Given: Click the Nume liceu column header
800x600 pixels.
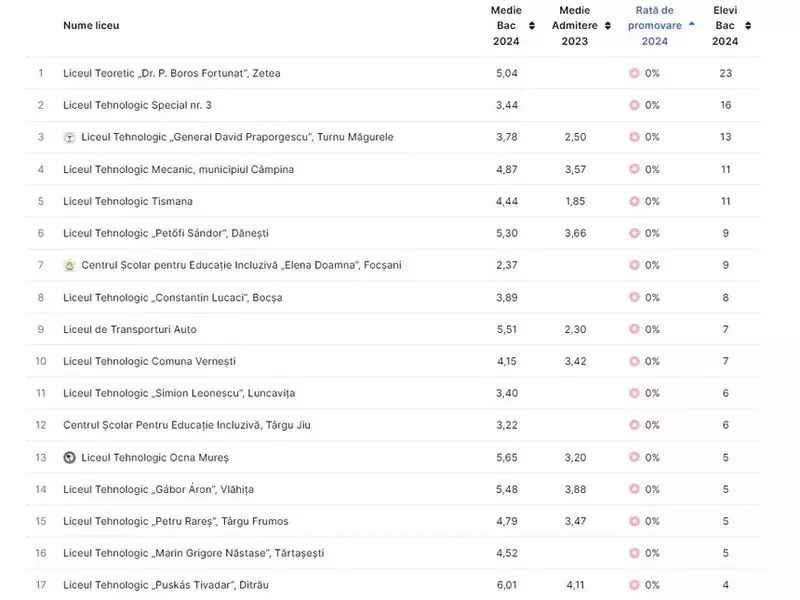Looking at the screenshot, I should (91, 26).
